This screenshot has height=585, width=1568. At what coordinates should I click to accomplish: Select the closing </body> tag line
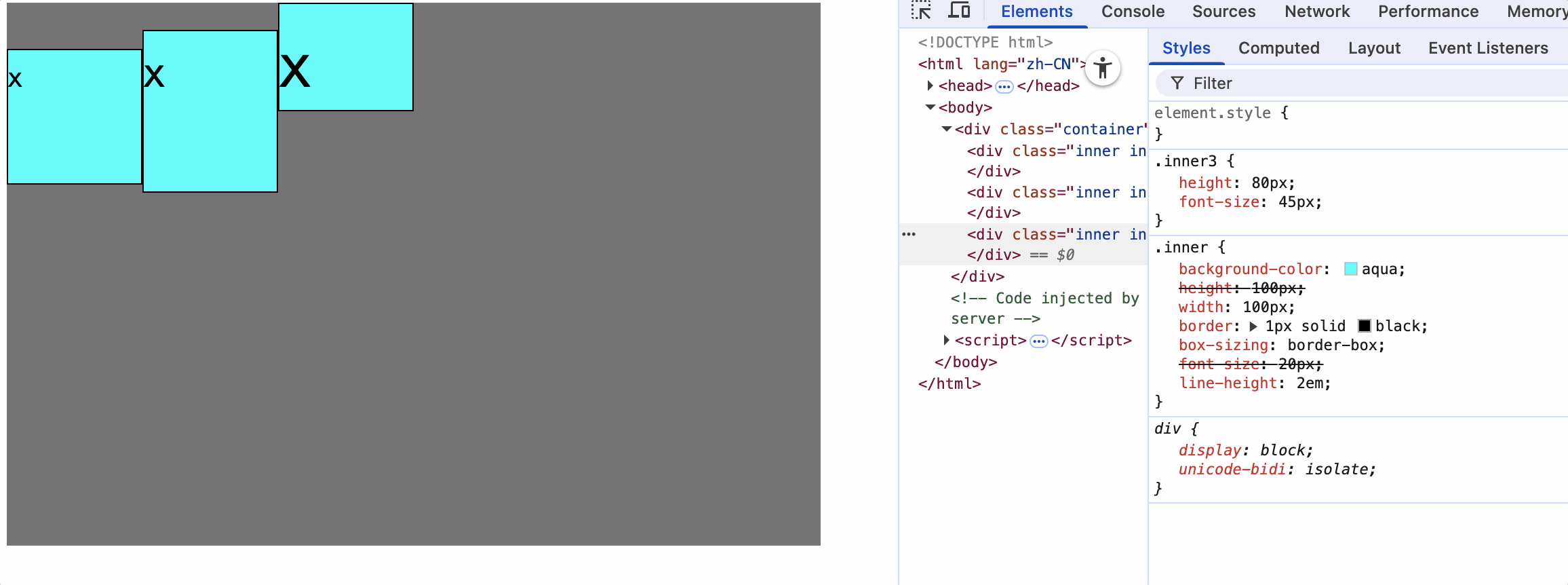(966, 362)
